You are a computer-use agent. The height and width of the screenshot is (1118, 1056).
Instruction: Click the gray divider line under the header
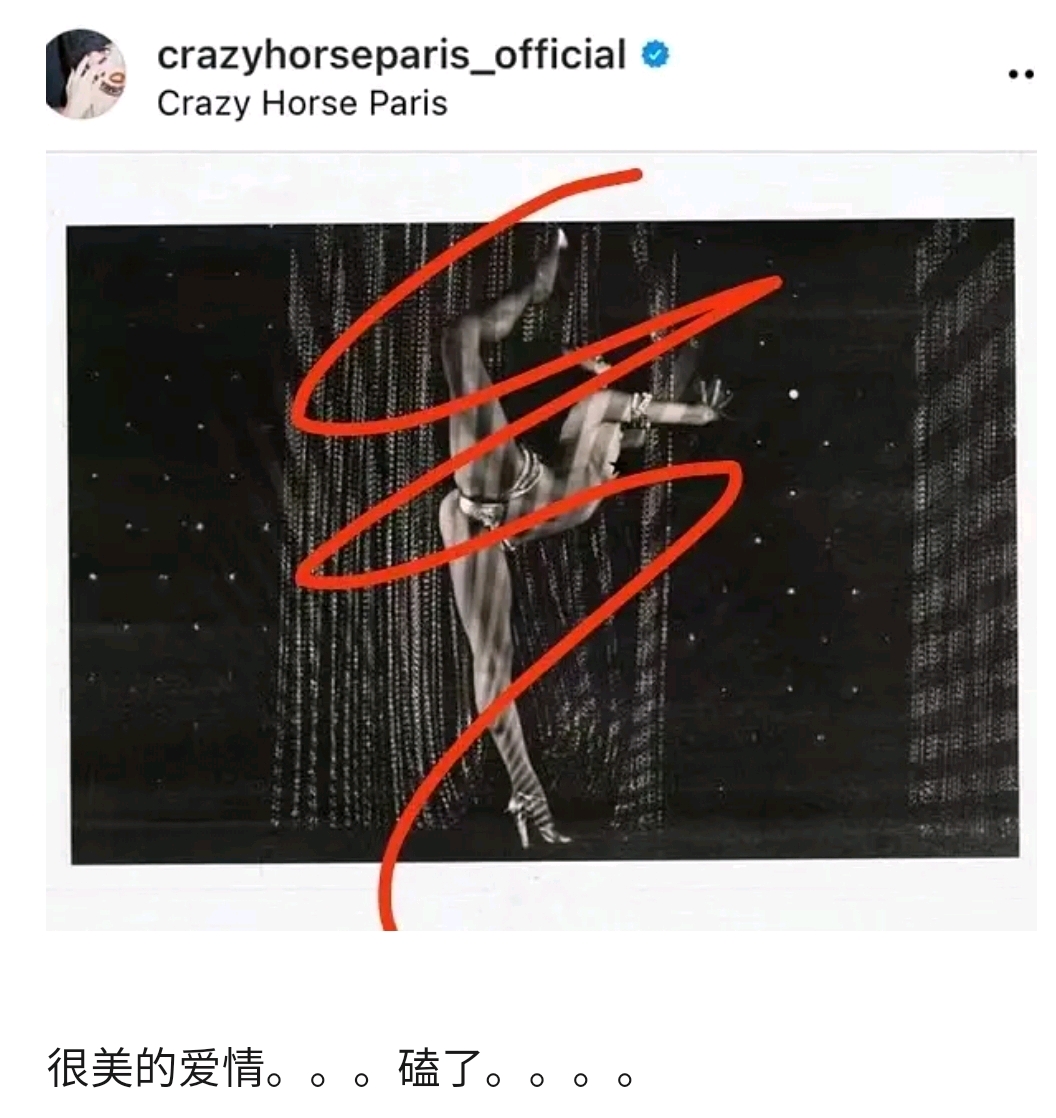[x=541, y=151]
